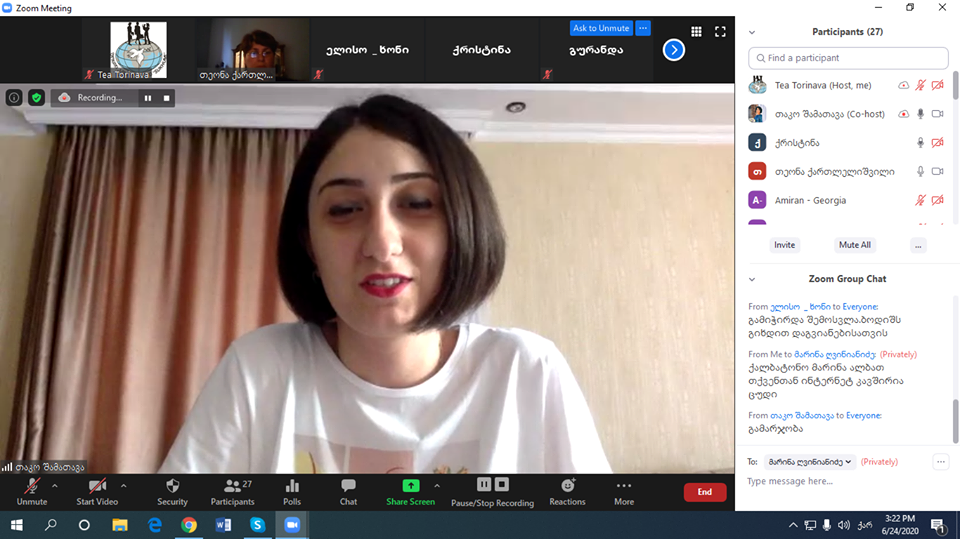960x539 pixels.
Task: Select Amiran - Georgia in the participant list
Action: coord(848,200)
